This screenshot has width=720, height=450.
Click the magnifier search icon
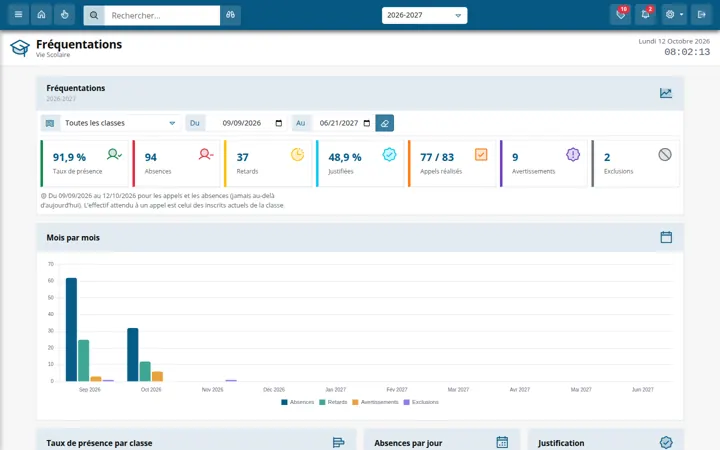tap(94, 15)
